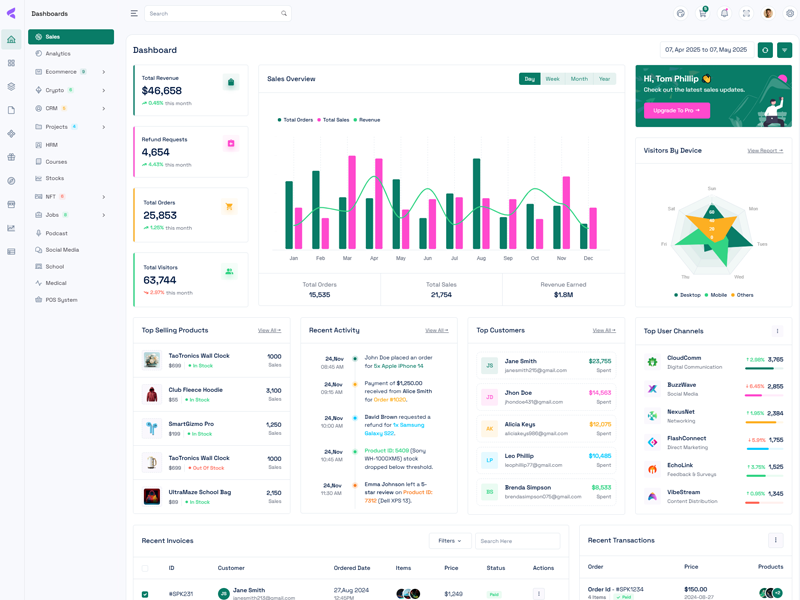The height and width of the screenshot is (600, 800).
Task: Click the theme switcher icon in header
Action: [680, 14]
